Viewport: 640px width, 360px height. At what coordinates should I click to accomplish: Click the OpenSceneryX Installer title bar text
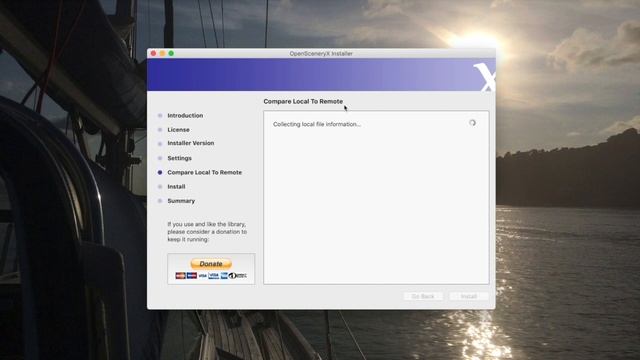point(321,53)
